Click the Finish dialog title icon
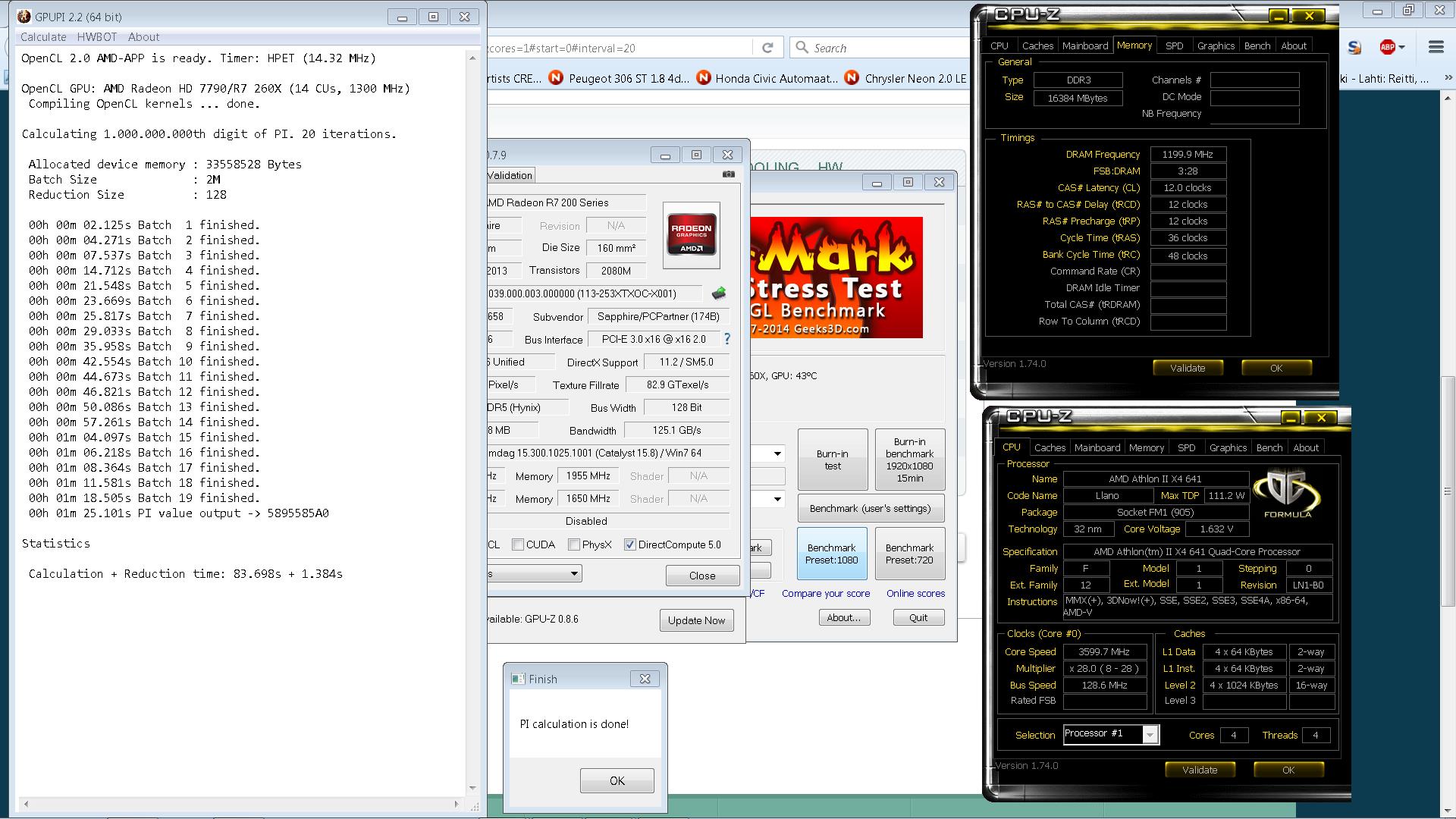The height and width of the screenshot is (819, 1456). (518, 679)
